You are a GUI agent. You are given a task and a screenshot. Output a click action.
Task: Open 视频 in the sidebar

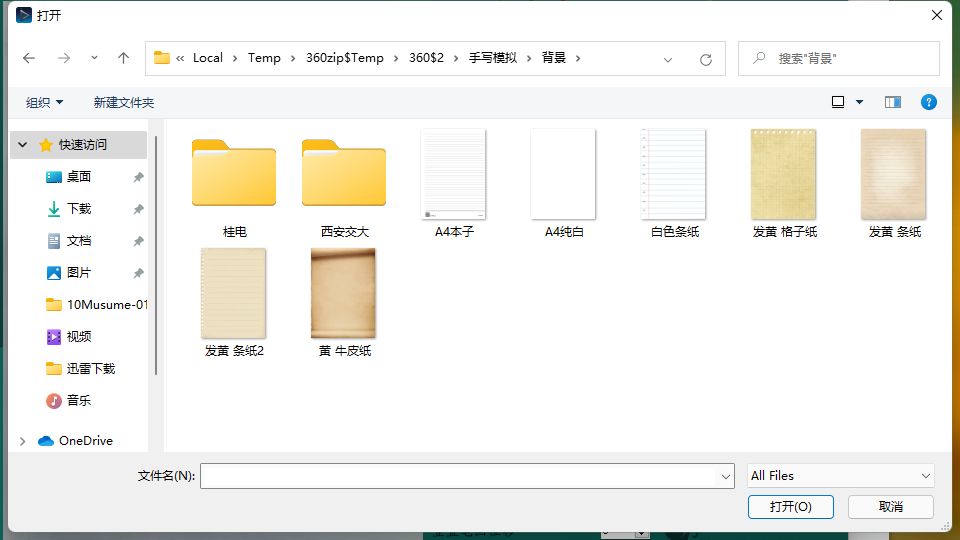click(x=79, y=336)
